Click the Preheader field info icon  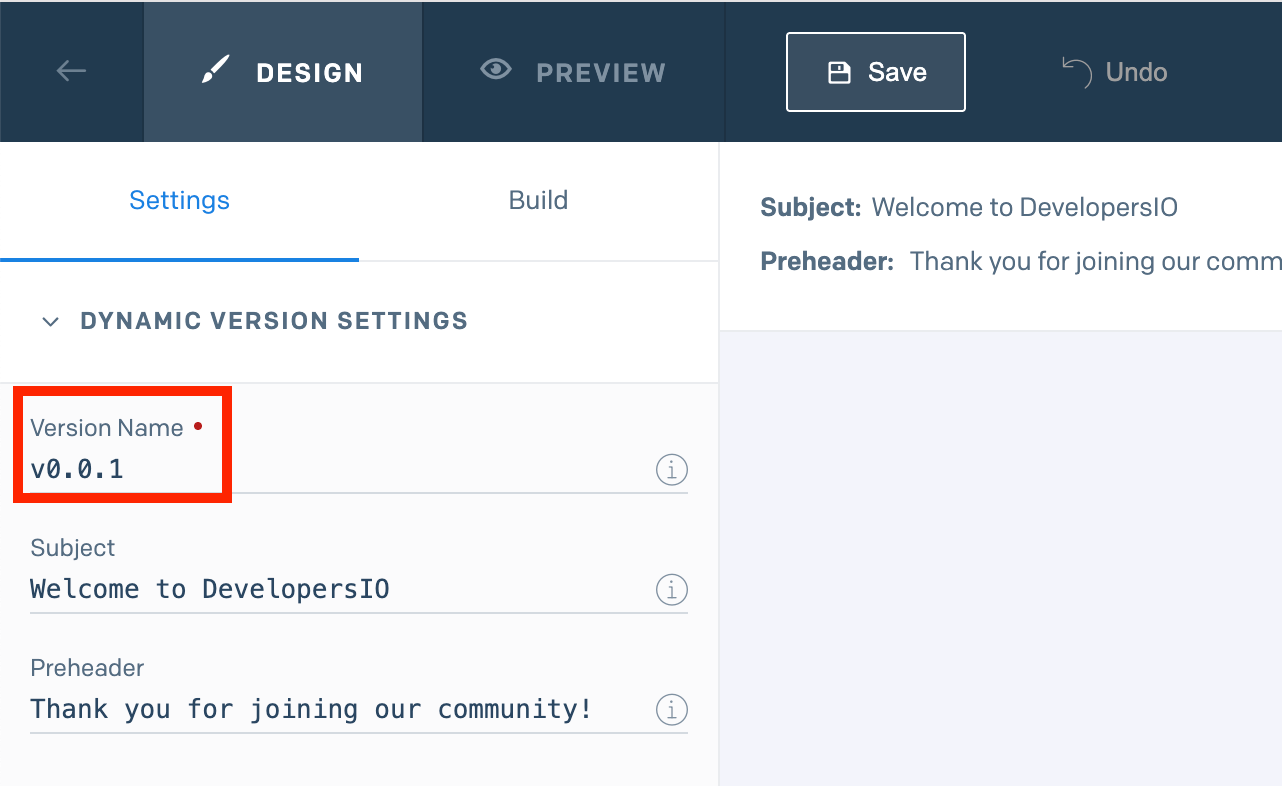672,710
